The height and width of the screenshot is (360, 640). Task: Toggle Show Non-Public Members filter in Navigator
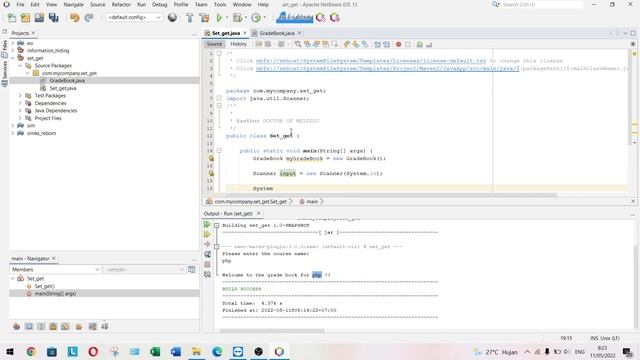pyautogui.click(x=53, y=327)
